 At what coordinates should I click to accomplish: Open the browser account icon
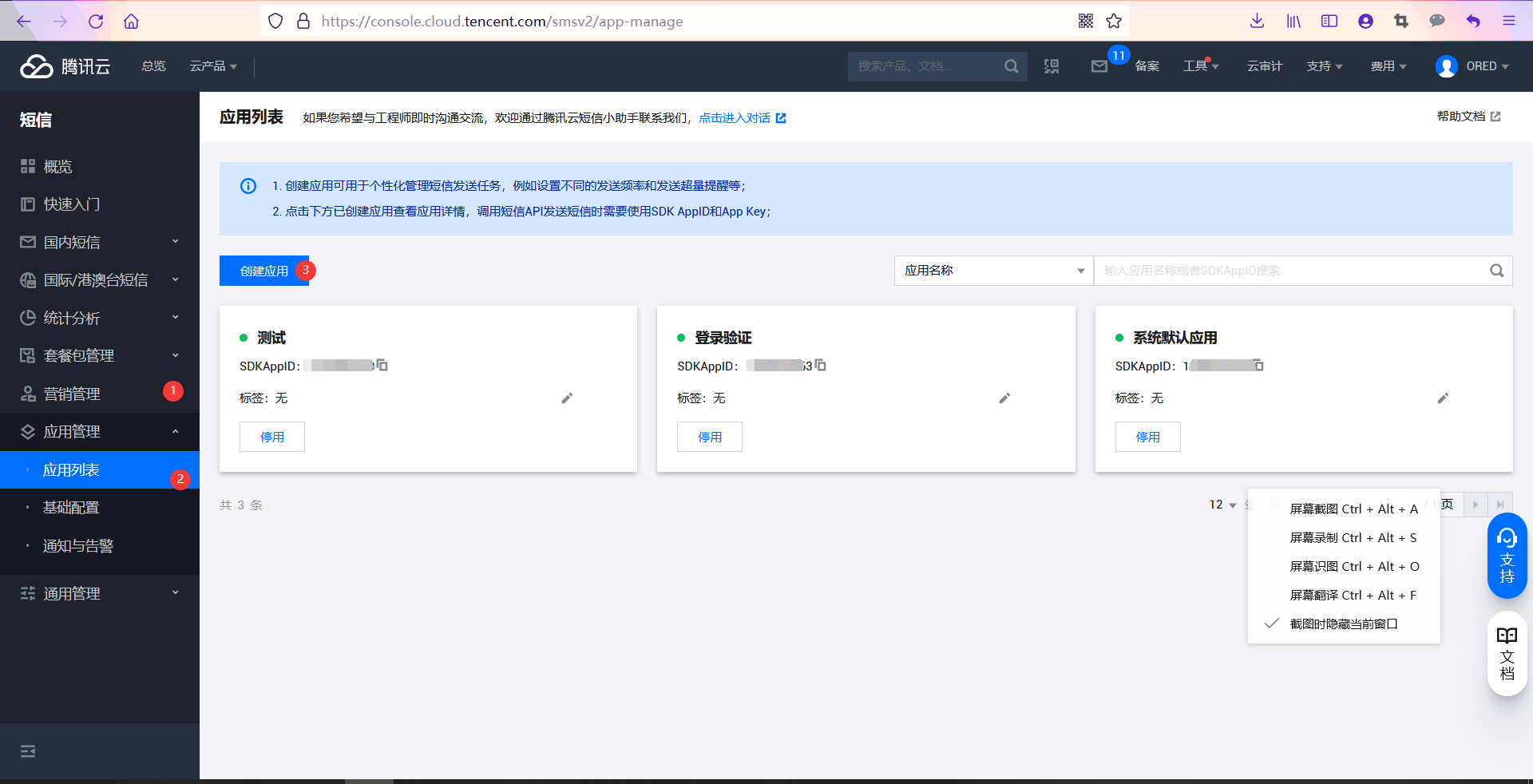coord(1365,22)
